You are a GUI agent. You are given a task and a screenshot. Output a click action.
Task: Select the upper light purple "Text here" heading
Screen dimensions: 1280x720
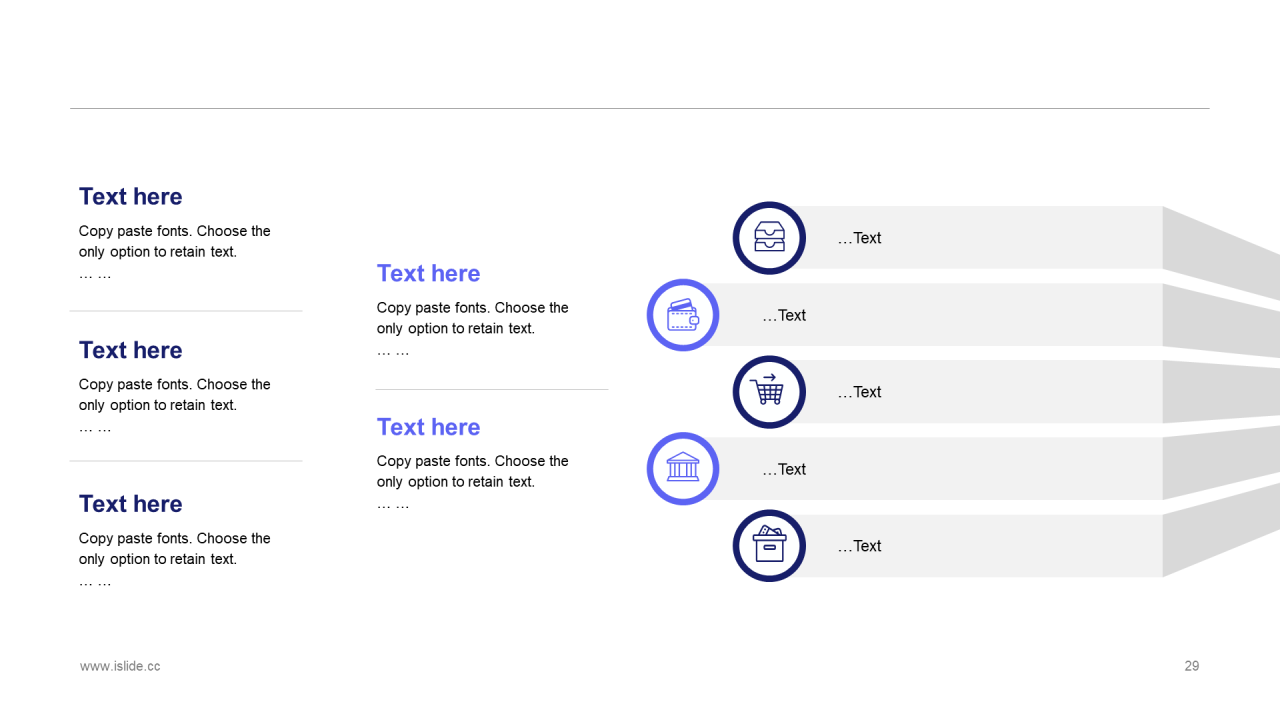click(x=429, y=274)
